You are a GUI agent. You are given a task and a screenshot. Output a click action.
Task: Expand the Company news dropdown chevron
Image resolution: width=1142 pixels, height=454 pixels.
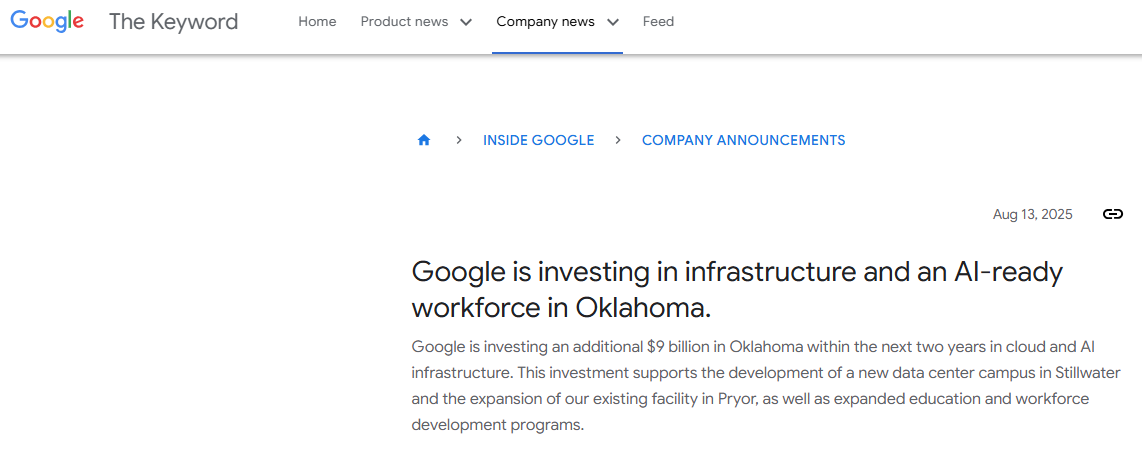(x=612, y=22)
